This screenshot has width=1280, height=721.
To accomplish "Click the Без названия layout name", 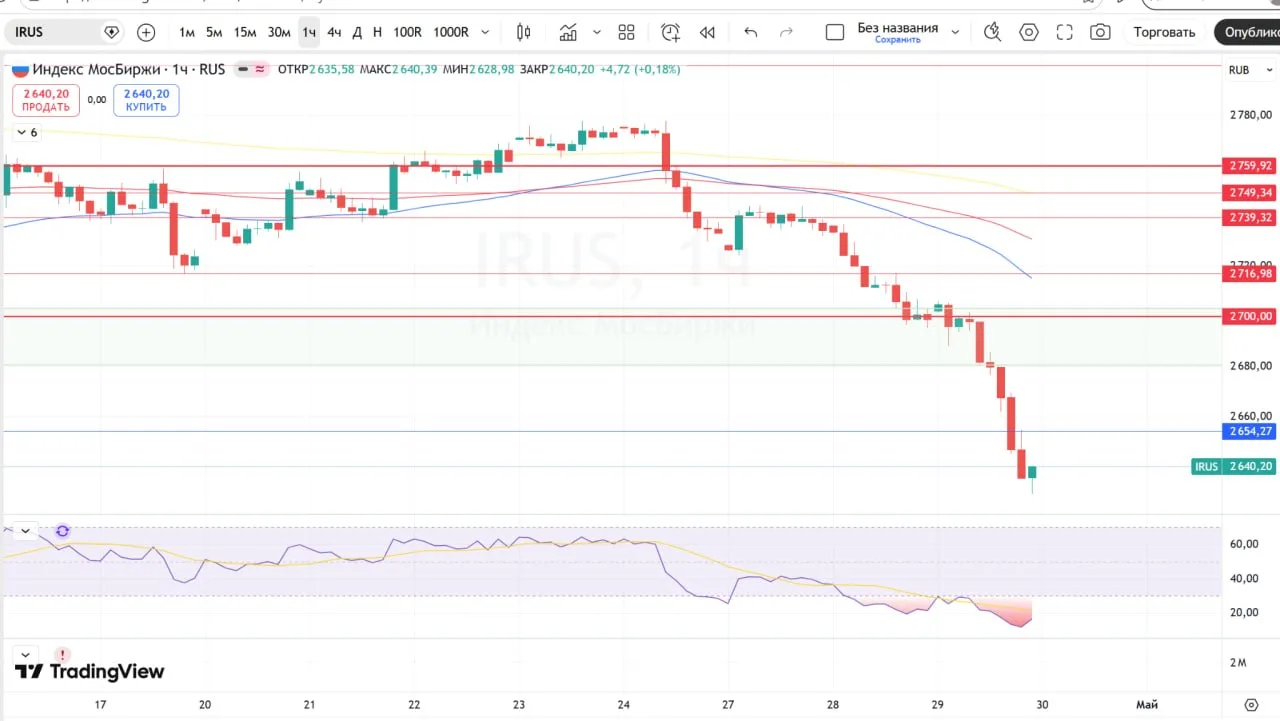I will pyautogui.click(x=898, y=27).
